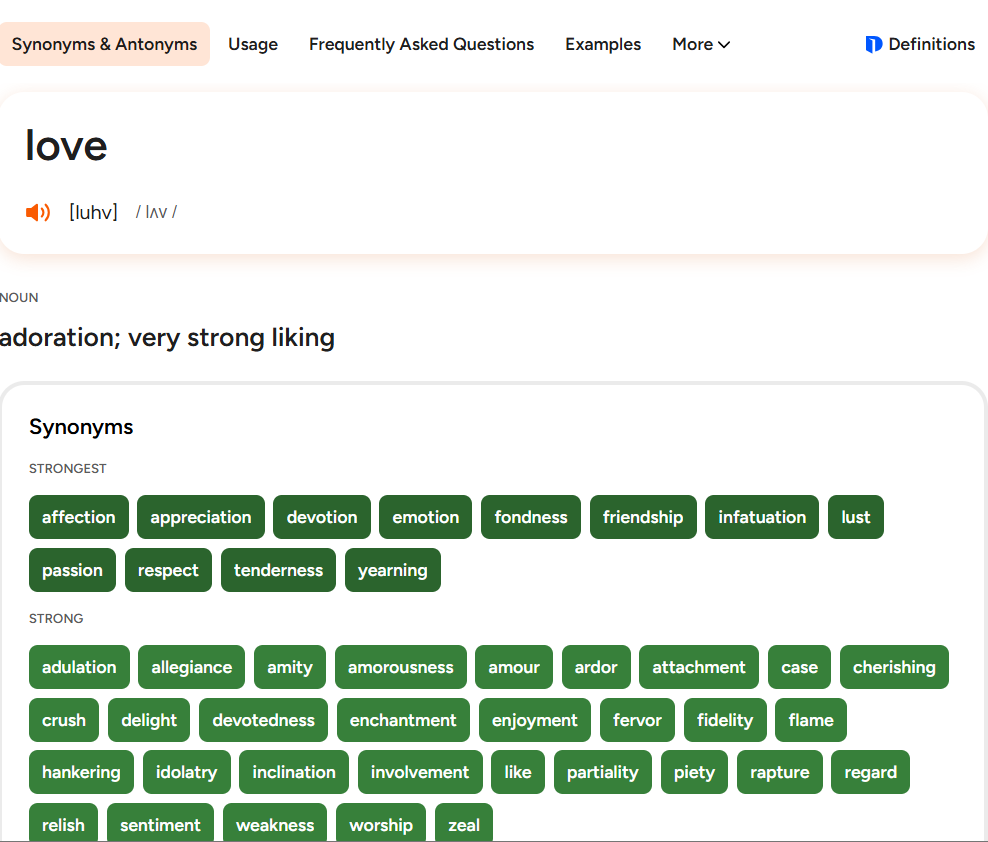The height and width of the screenshot is (842, 988).
Task: Open synonym piety
Action: click(694, 772)
